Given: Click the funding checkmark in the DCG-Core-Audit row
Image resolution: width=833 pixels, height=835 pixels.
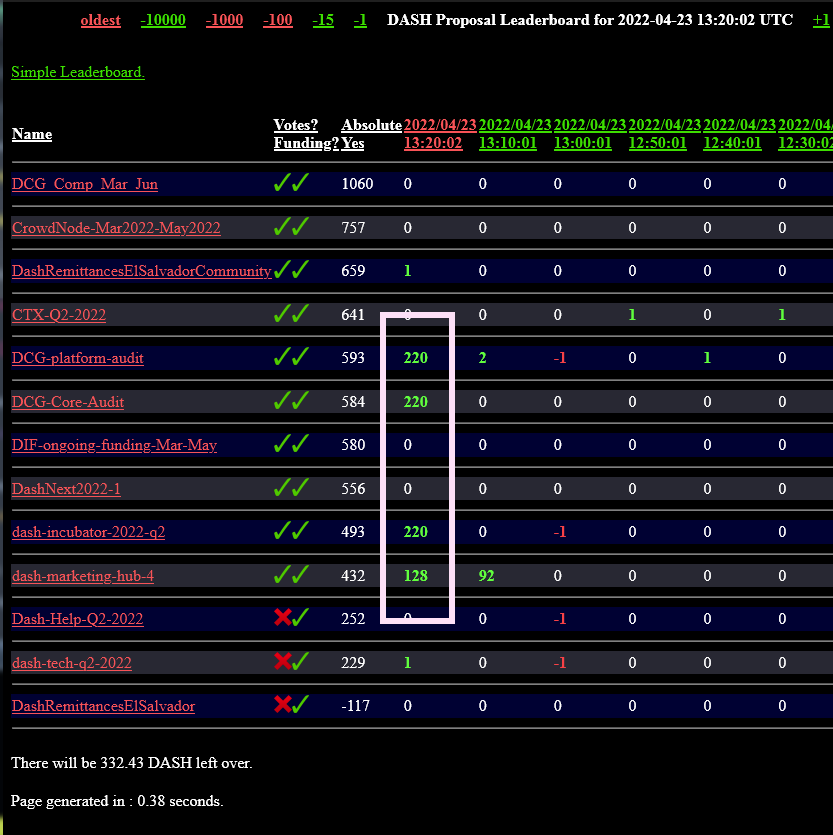Looking at the screenshot, I should 300,400.
